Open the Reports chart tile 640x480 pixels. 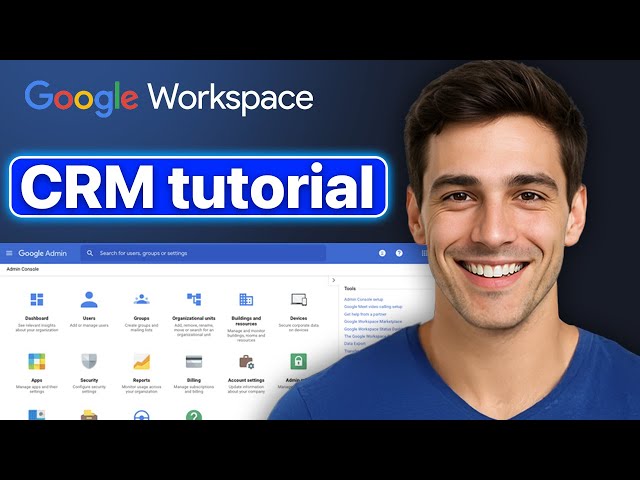click(x=141, y=373)
